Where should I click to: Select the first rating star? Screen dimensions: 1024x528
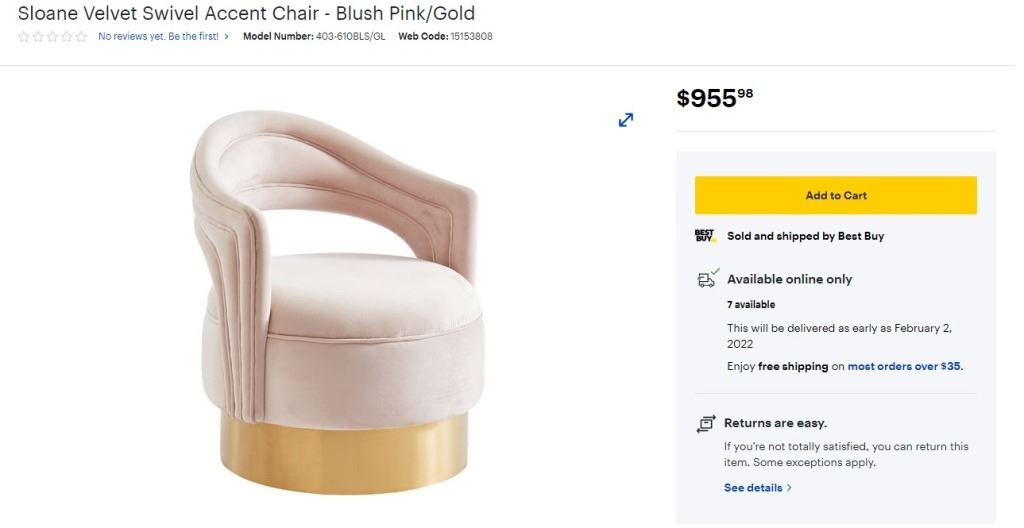point(24,37)
